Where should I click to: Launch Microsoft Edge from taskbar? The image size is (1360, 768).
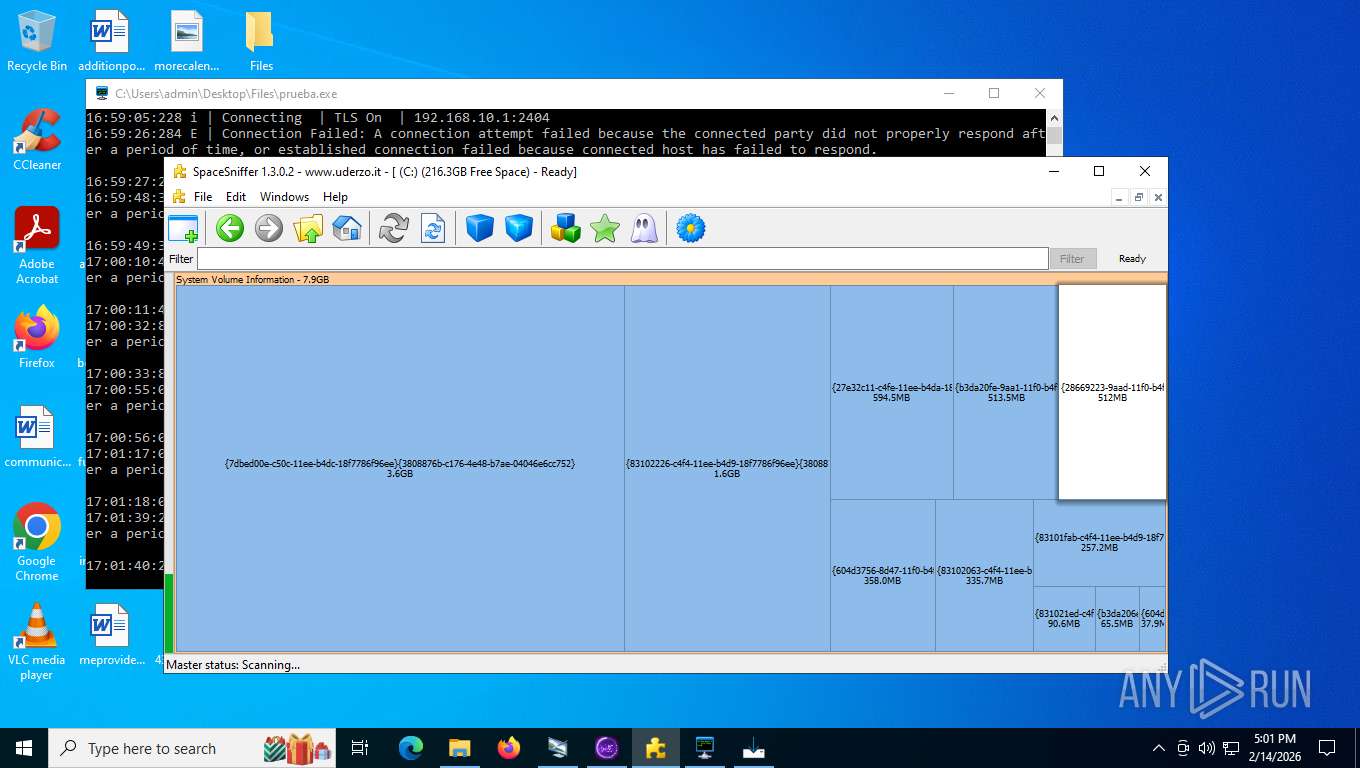click(x=411, y=748)
